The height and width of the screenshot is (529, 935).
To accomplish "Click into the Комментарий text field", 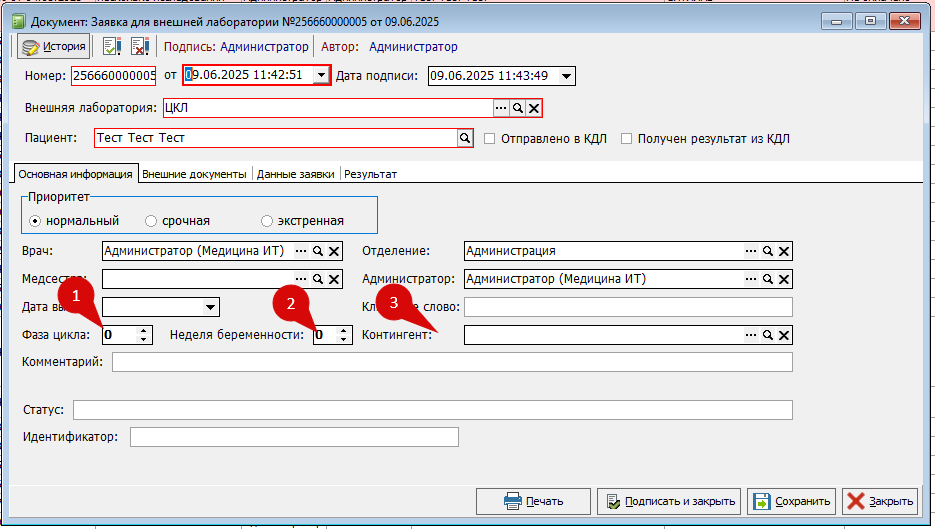I will (452, 362).
